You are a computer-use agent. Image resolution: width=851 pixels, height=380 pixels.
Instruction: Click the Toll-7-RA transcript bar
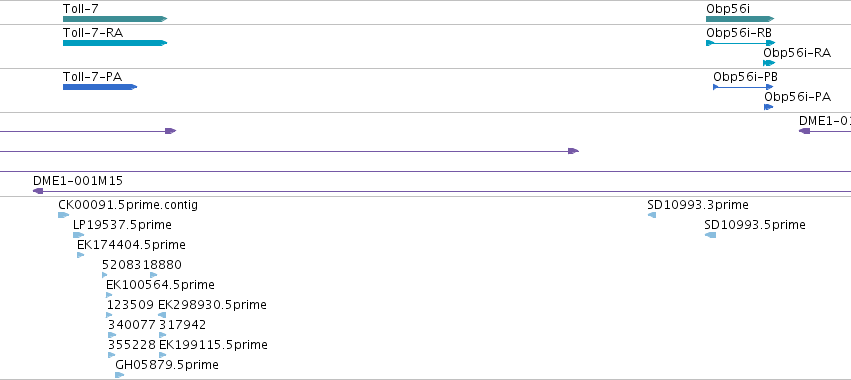[115, 43]
